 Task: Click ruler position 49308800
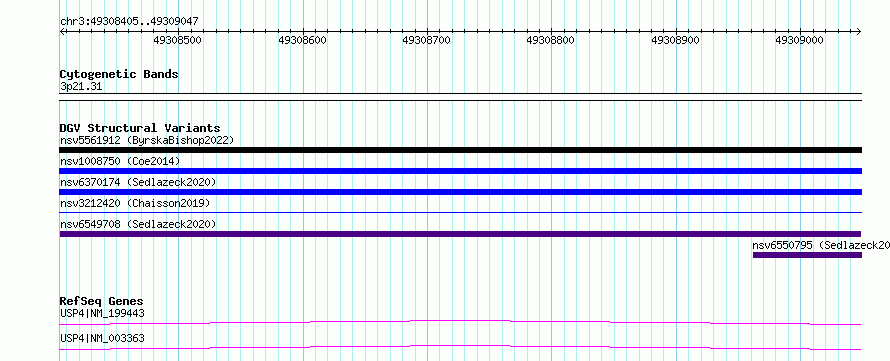(552, 40)
